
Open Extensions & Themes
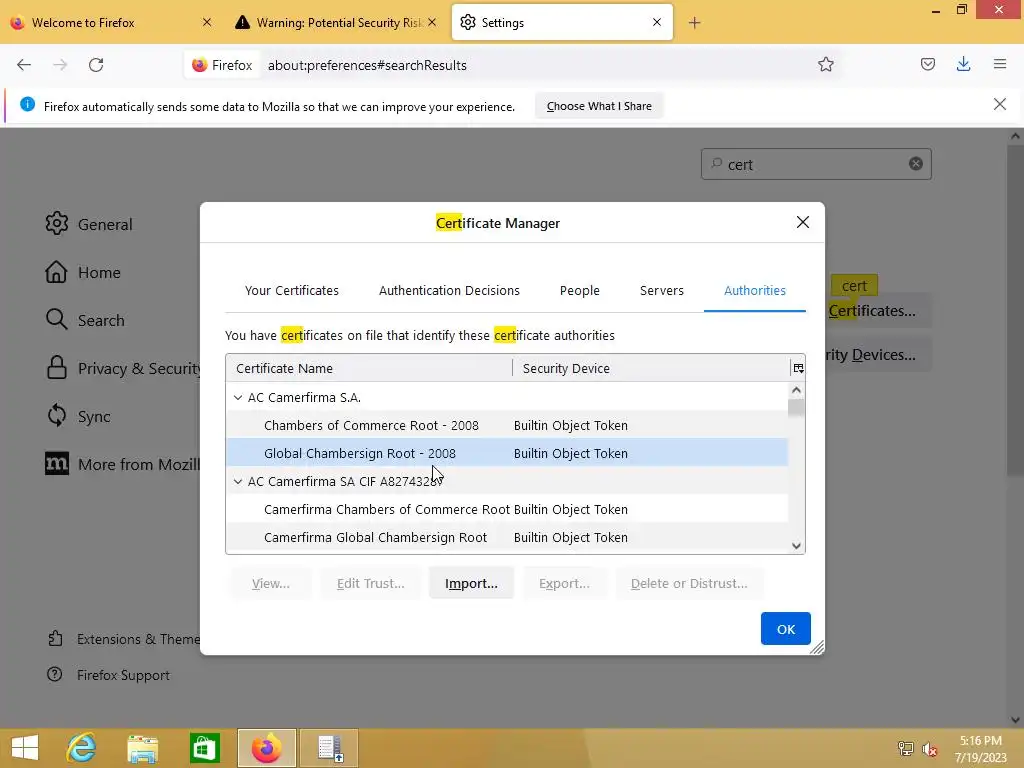pyautogui.click(x=124, y=639)
